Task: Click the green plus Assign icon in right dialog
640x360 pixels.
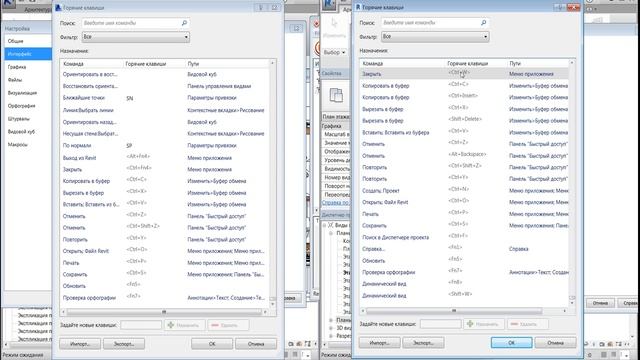Action: point(470,324)
